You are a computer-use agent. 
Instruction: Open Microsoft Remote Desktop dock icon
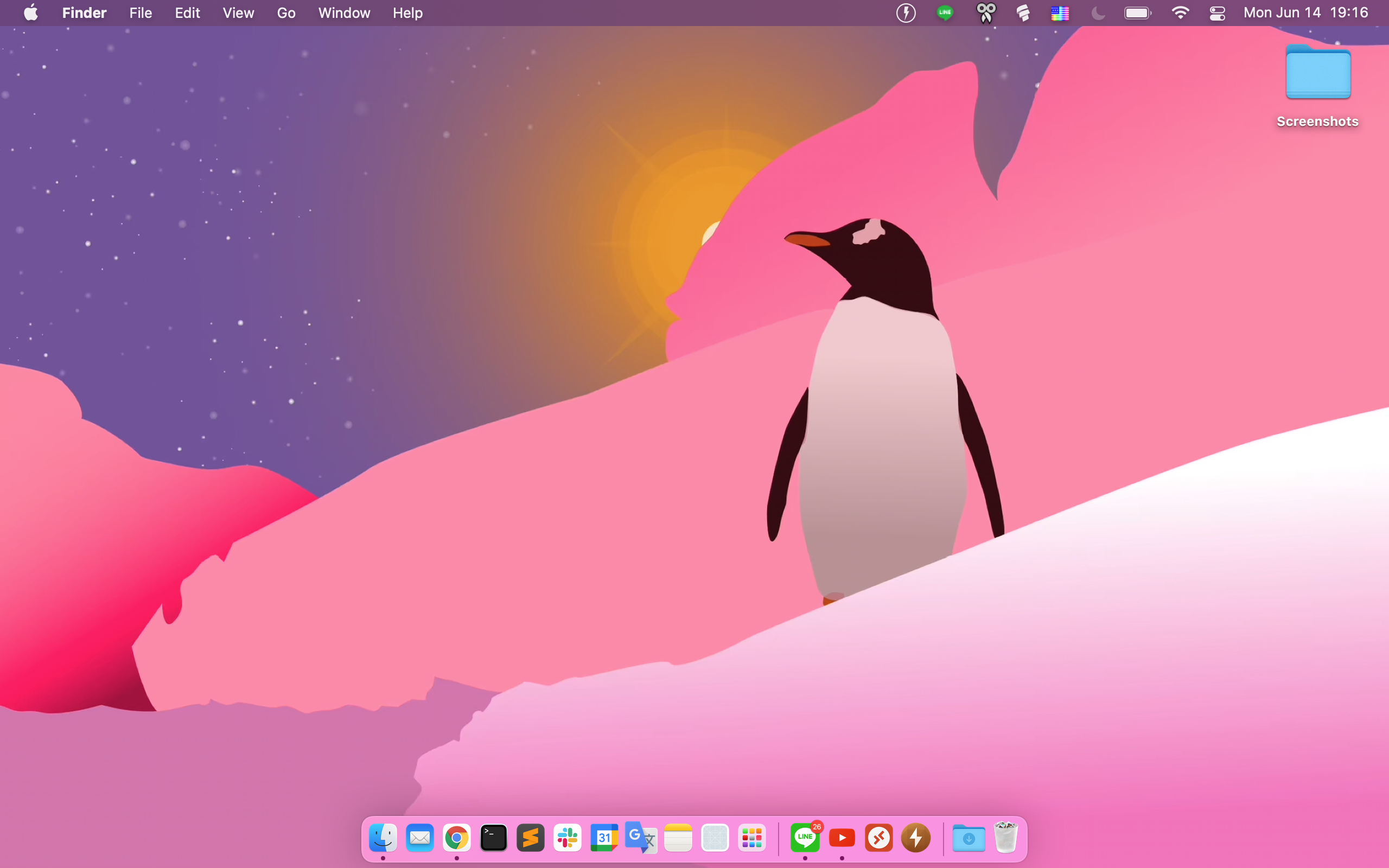pos(879,838)
